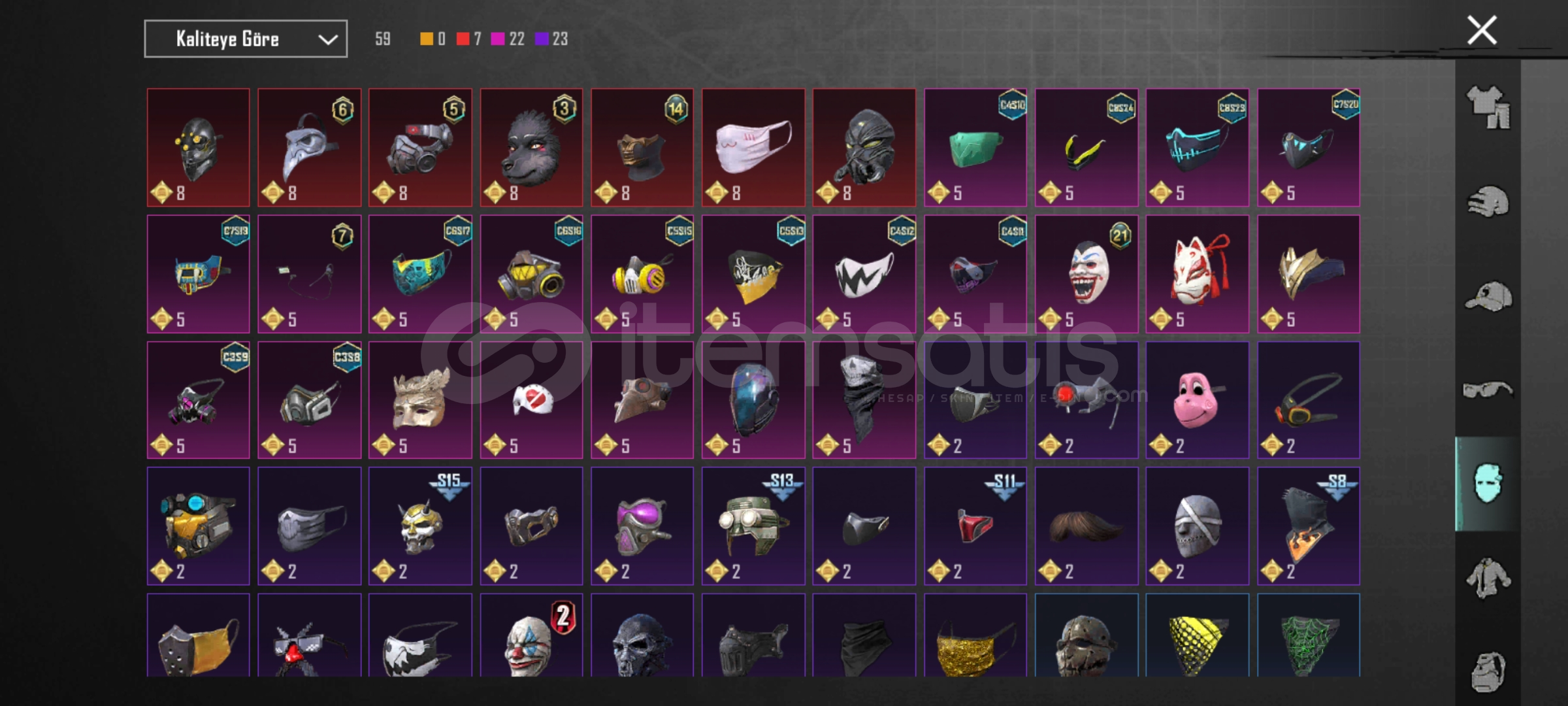Switch to the glasses category
Image resolution: width=1568 pixels, height=706 pixels.
[x=1488, y=390]
